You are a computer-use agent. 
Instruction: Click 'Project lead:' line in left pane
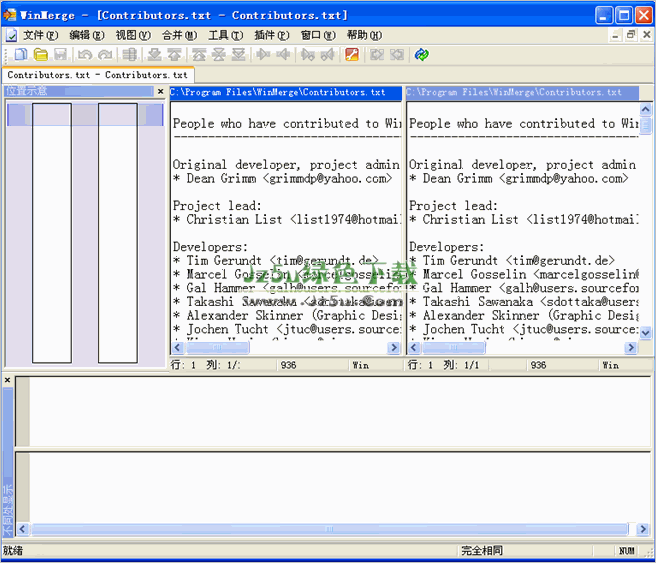tap(217, 206)
